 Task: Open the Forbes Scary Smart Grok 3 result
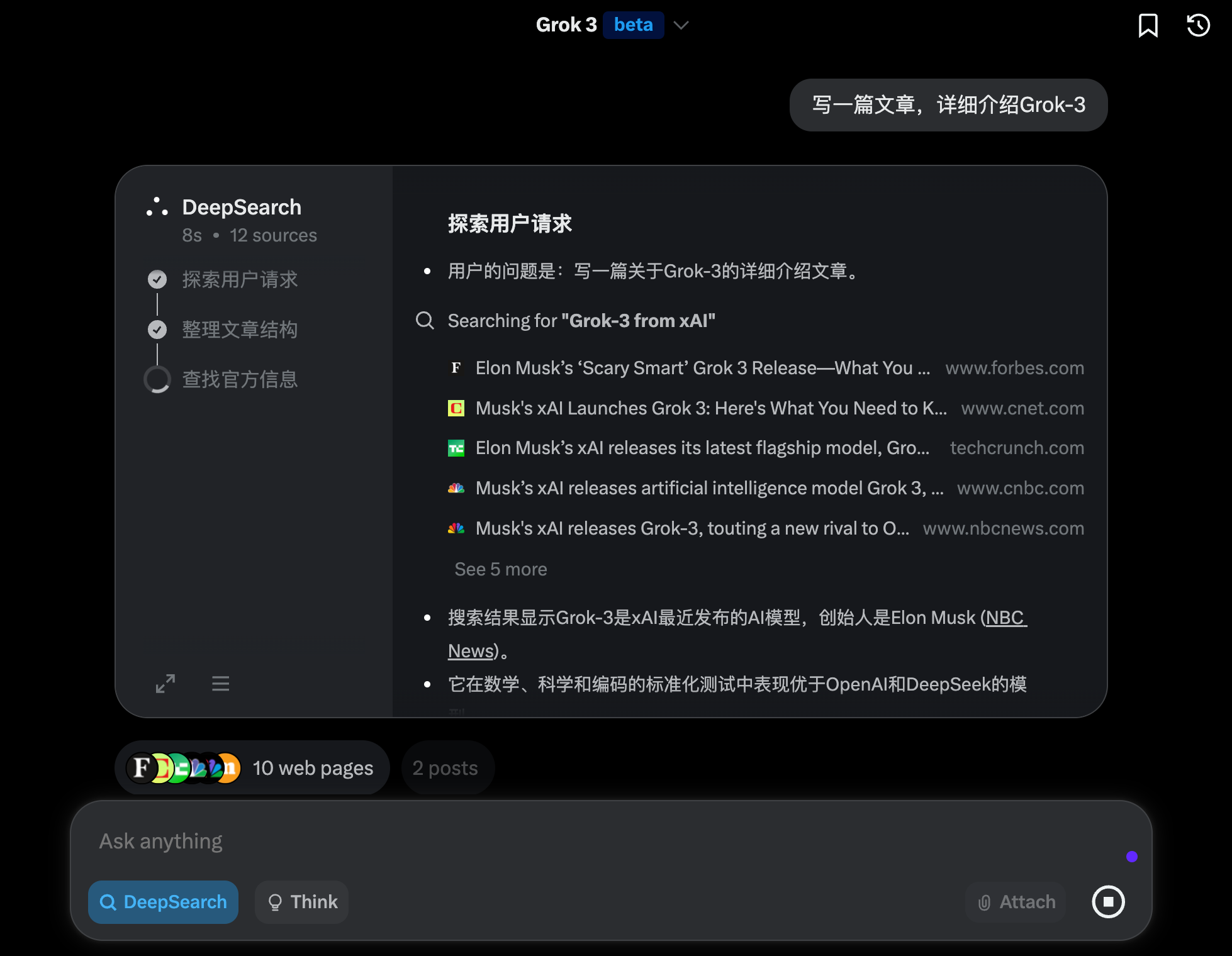702,368
